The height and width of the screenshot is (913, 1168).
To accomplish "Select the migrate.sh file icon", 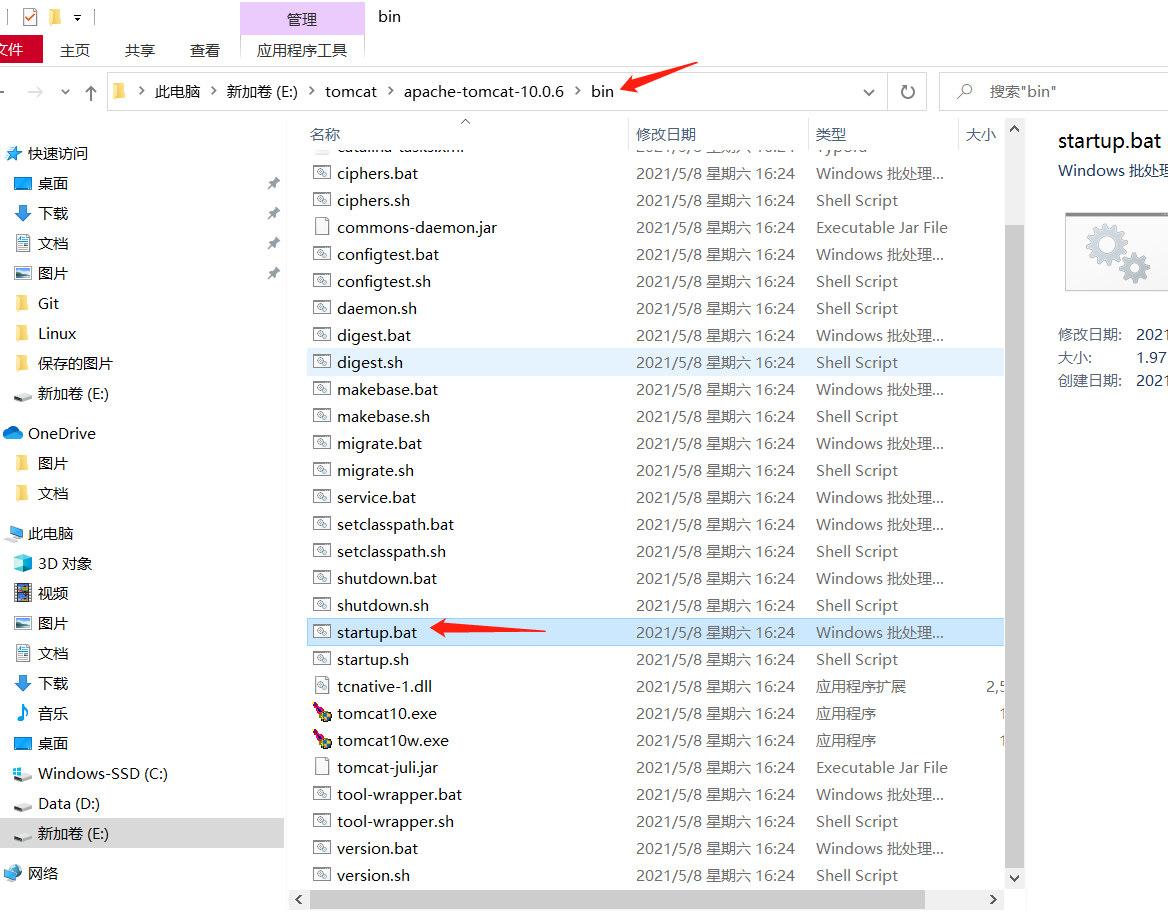I will [322, 470].
